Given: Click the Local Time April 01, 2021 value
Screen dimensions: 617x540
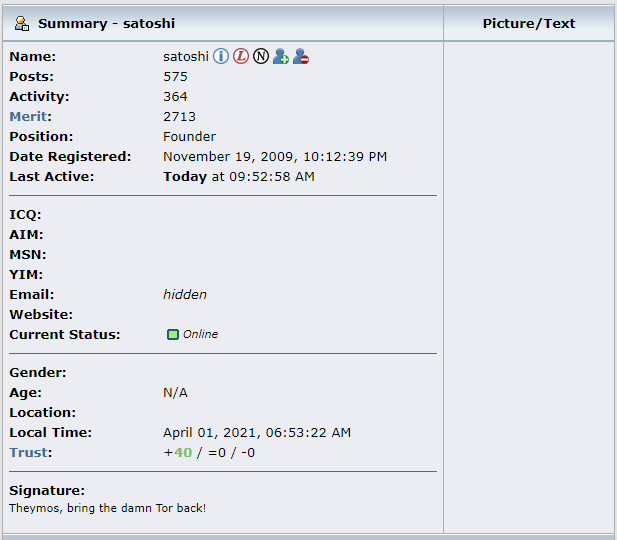Looking at the screenshot, I should [x=257, y=433].
